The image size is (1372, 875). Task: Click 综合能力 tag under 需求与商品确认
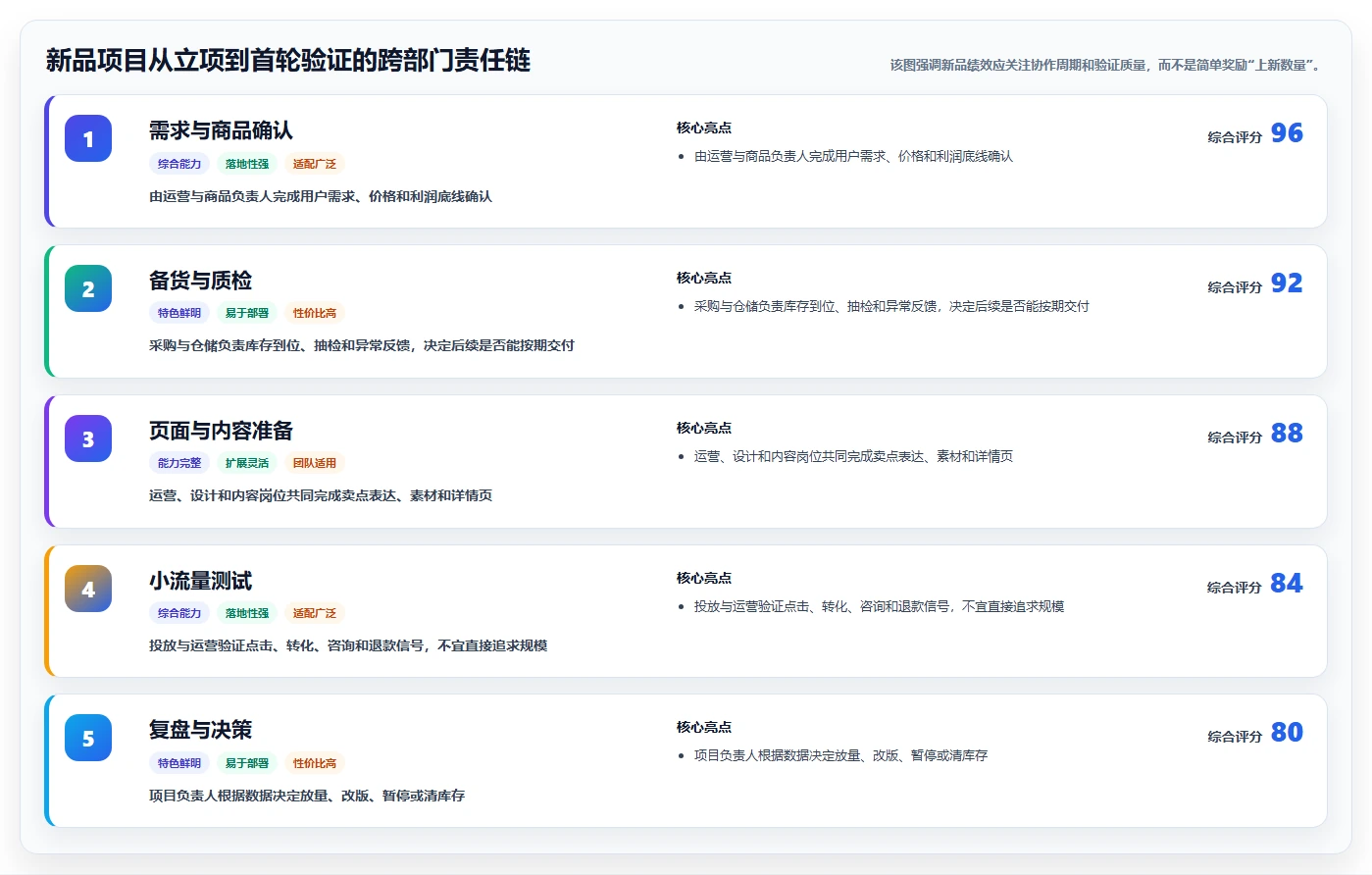(x=179, y=164)
